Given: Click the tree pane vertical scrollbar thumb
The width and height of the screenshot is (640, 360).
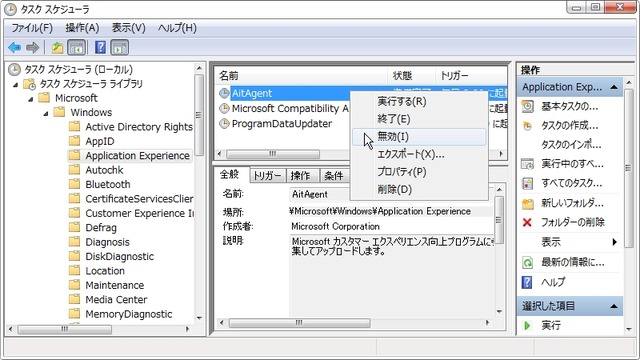Looking at the screenshot, I should click(199, 115).
